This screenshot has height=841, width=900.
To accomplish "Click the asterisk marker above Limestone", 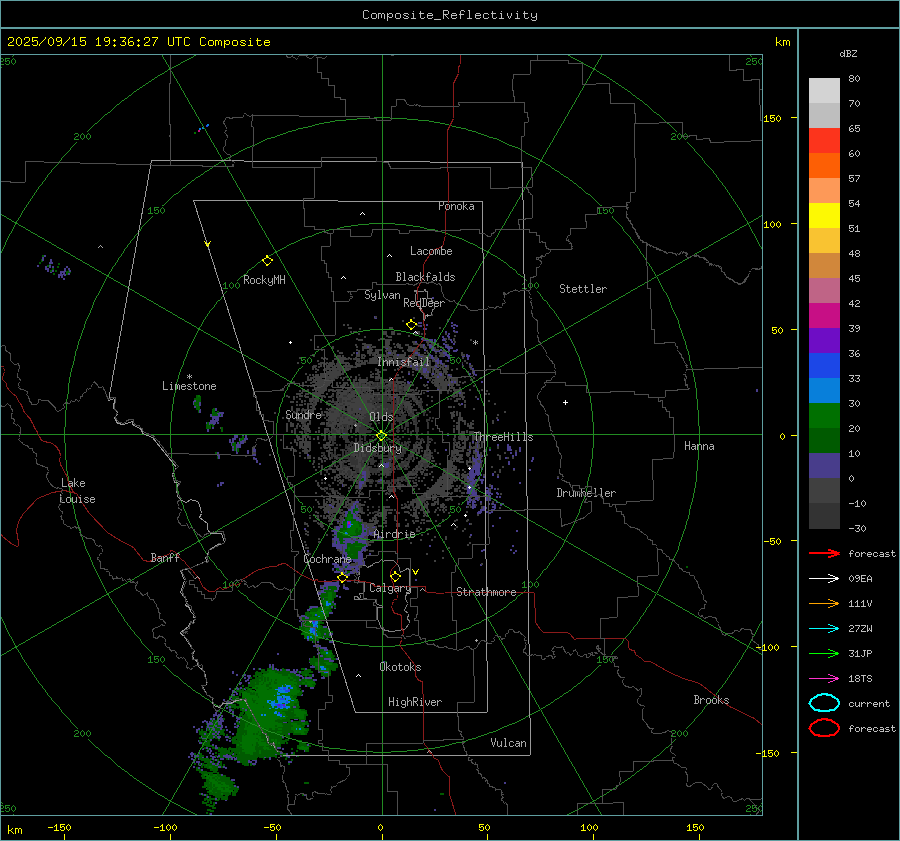I will [189, 377].
